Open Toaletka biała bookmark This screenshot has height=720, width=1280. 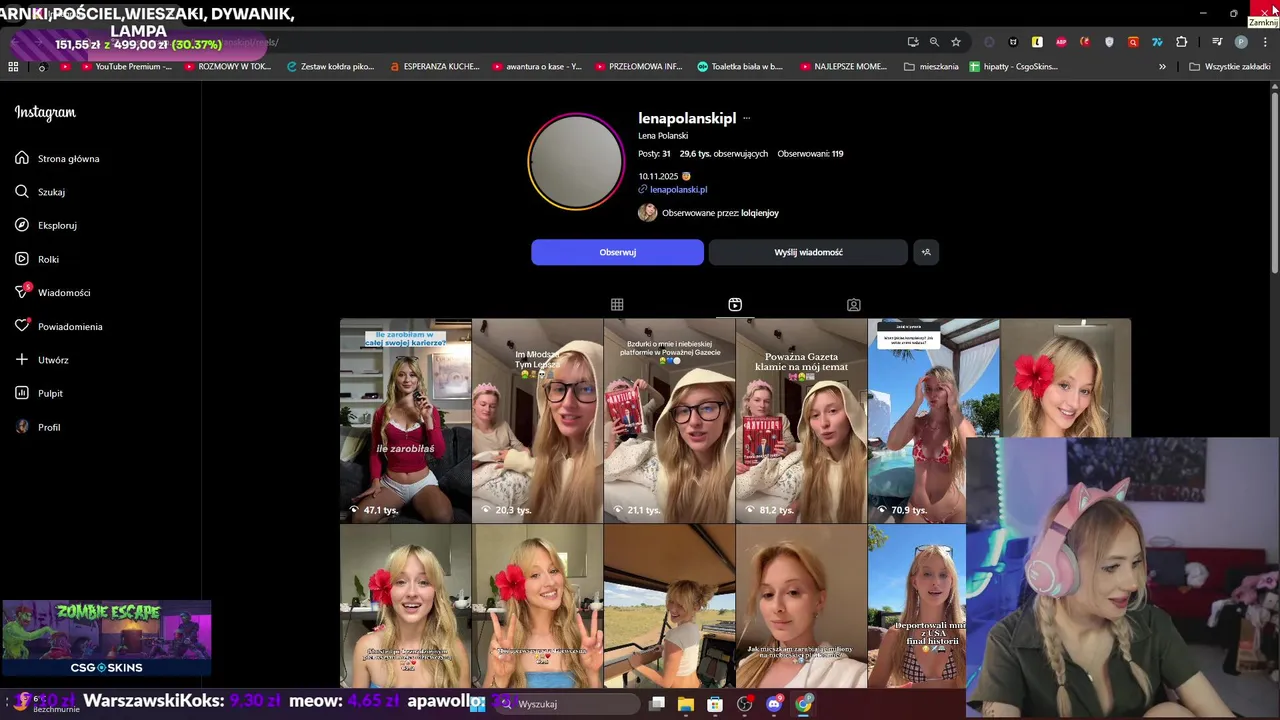(739, 67)
